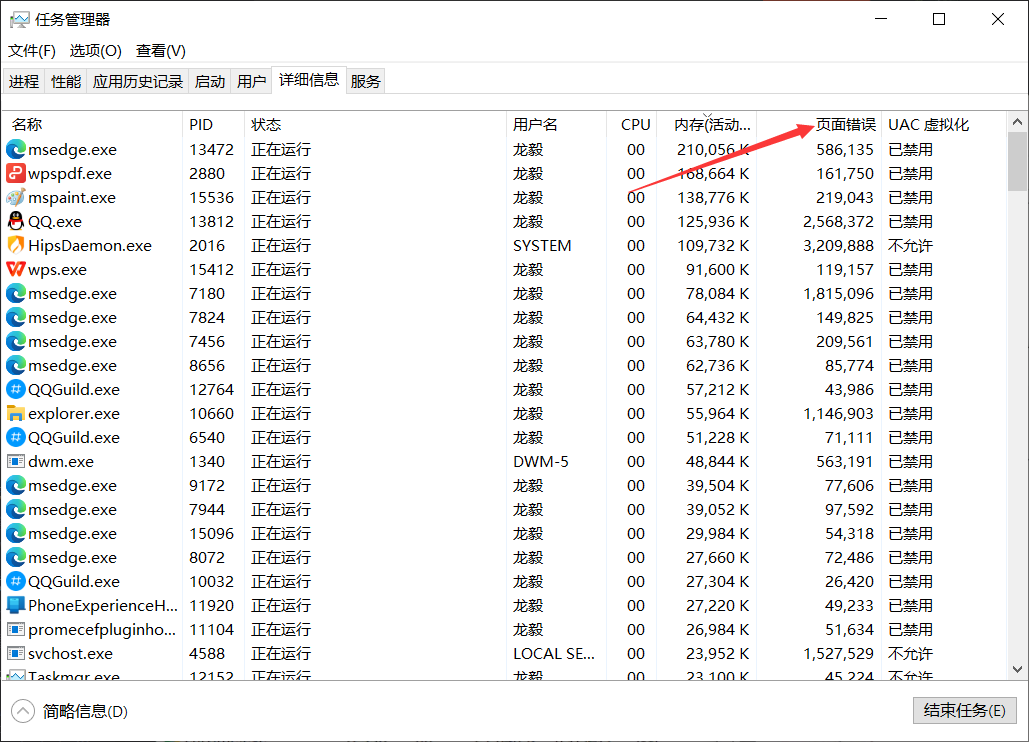The height and width of the screenshot is (742, 1029).
Task: Click the msedge.exe icon for PID 8072
Action: pyautogui.click(x=16, y=557)
